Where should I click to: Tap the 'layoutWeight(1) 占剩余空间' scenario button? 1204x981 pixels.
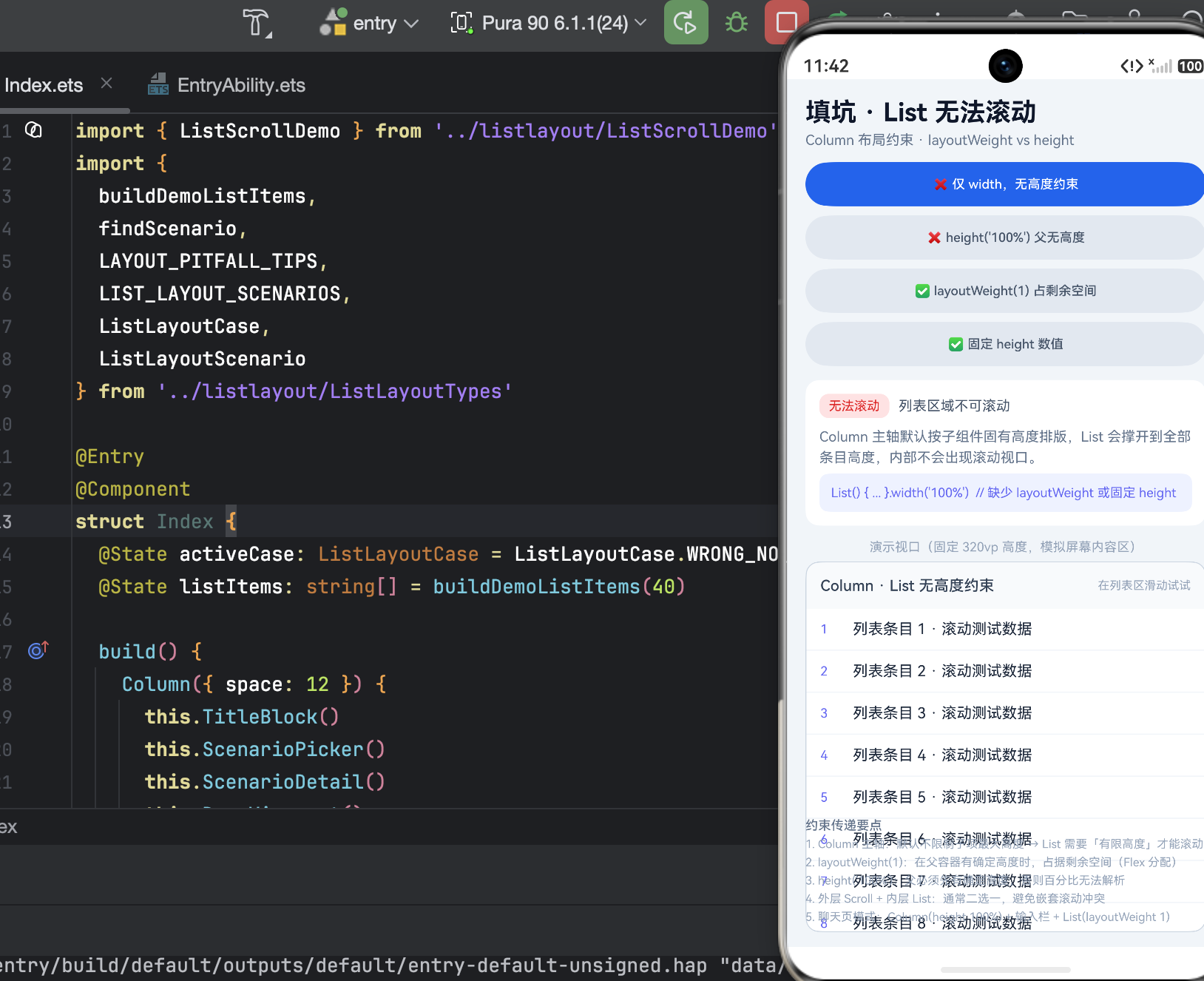pos(1004,291)
